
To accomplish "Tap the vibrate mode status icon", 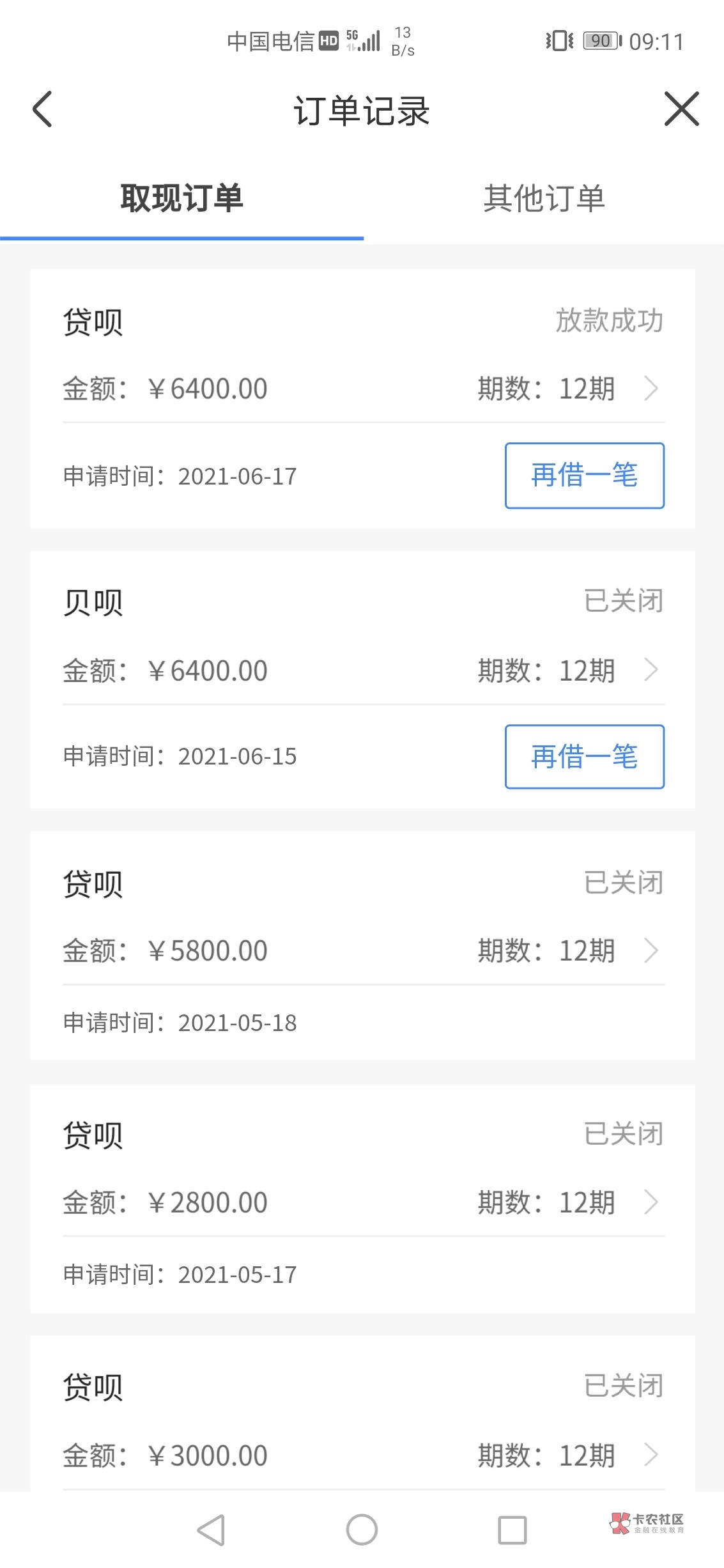I will [x=559, y=42].
